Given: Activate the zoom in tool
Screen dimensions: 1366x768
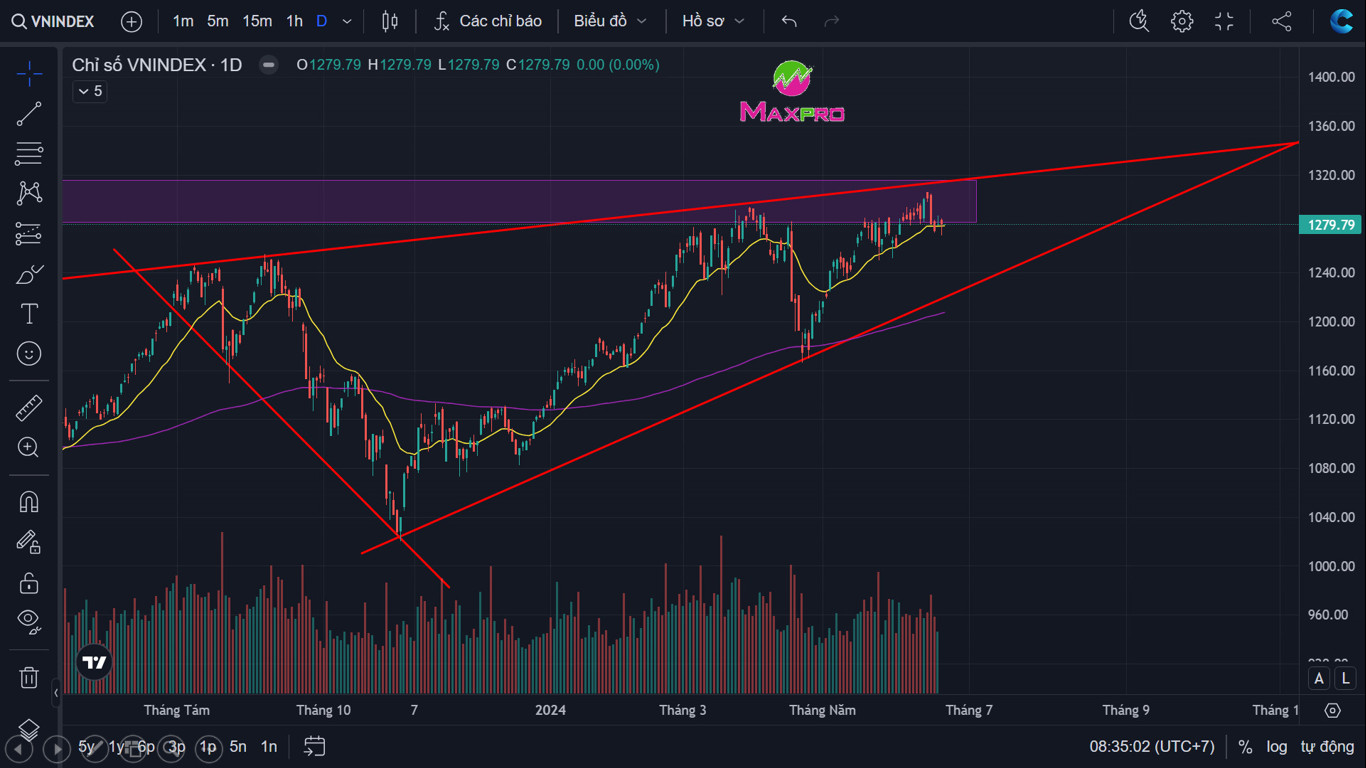Looking at the screenshot, I should coord(29,448).
